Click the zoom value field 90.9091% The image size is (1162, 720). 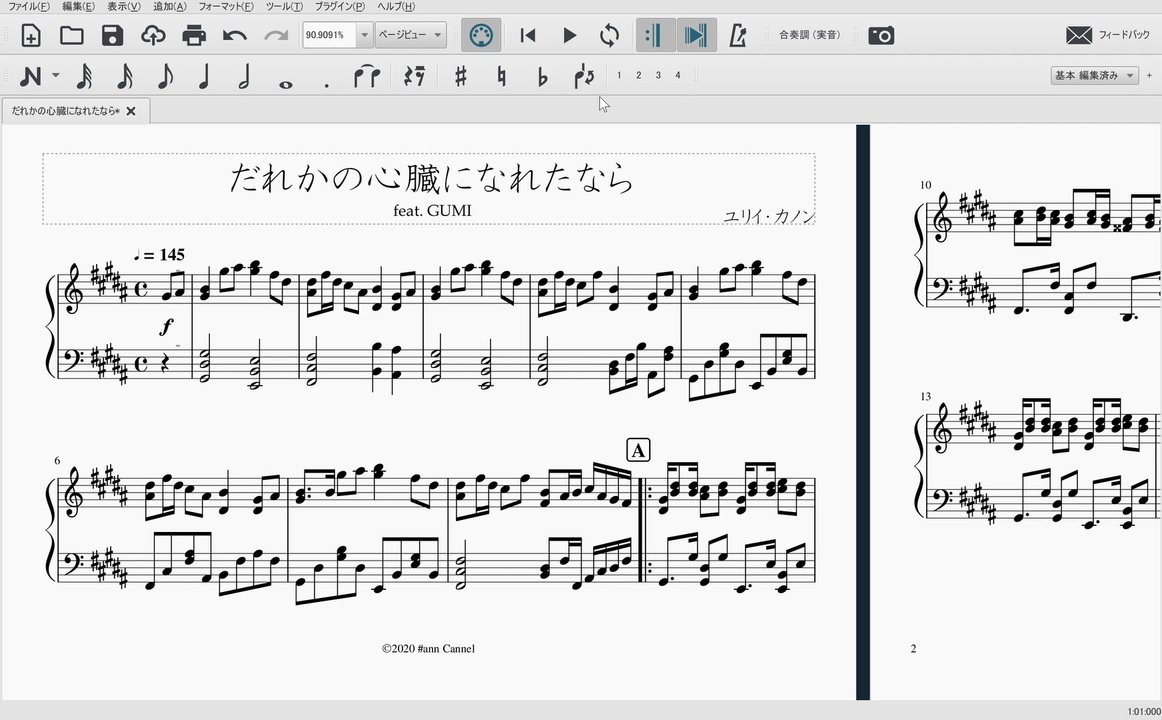(x=329, y=35)
